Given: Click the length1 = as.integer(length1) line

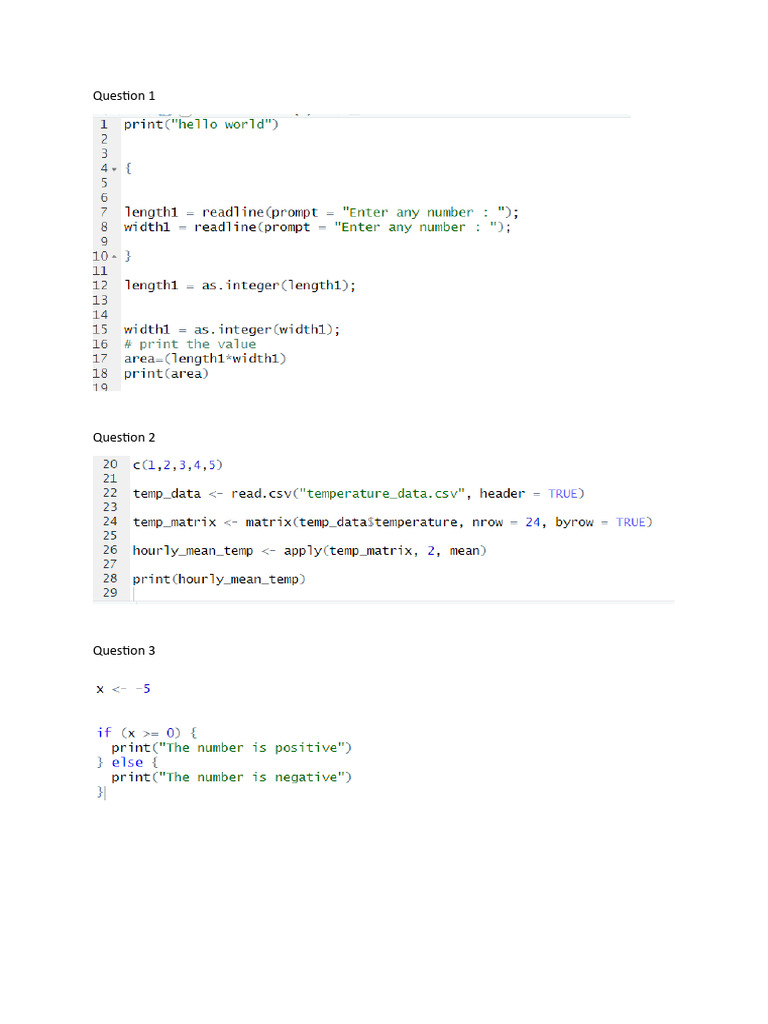Looking at the screenshot, I should click(240, 285).
